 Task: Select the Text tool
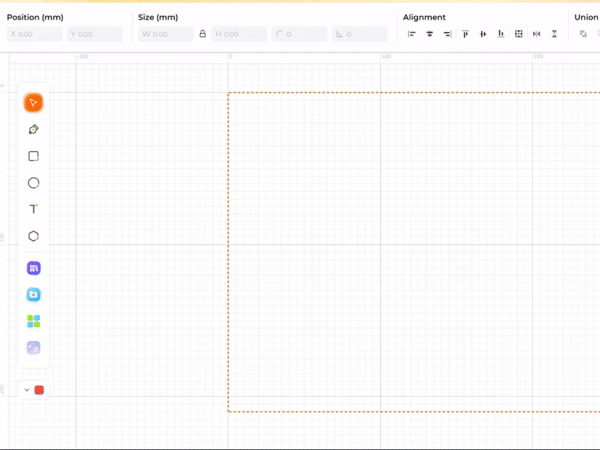[x=33, y=209]
